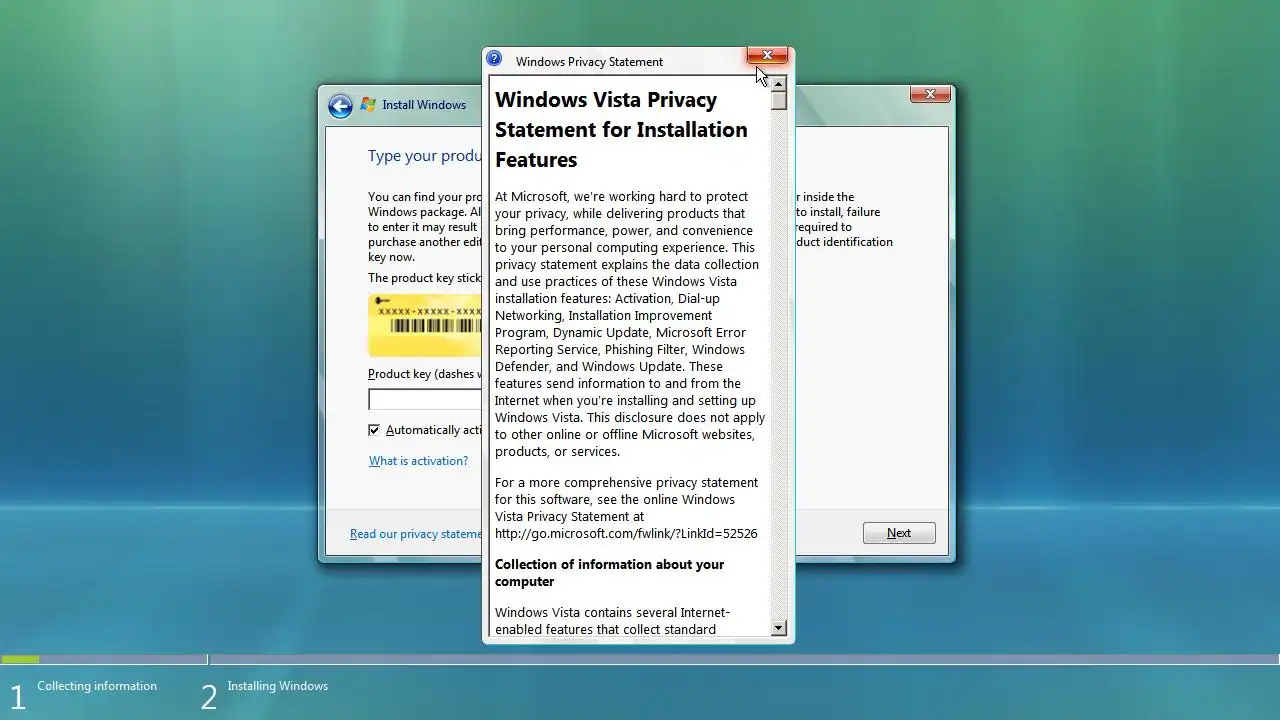Click the Installing Windows step label

(x=277, y=686)
